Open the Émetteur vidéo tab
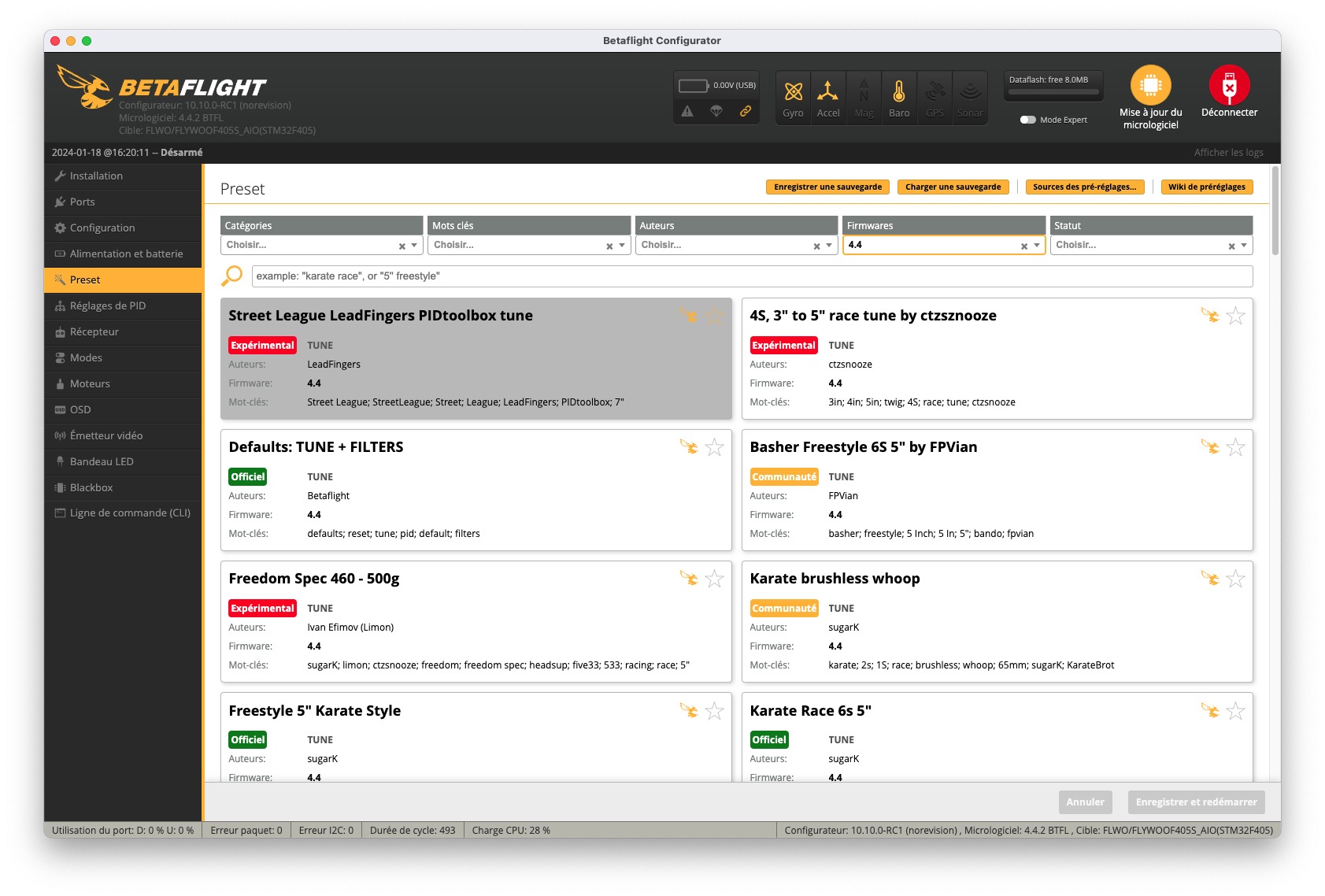The width and height of the screenshot is (1325, 896). (x=123, y=436)
